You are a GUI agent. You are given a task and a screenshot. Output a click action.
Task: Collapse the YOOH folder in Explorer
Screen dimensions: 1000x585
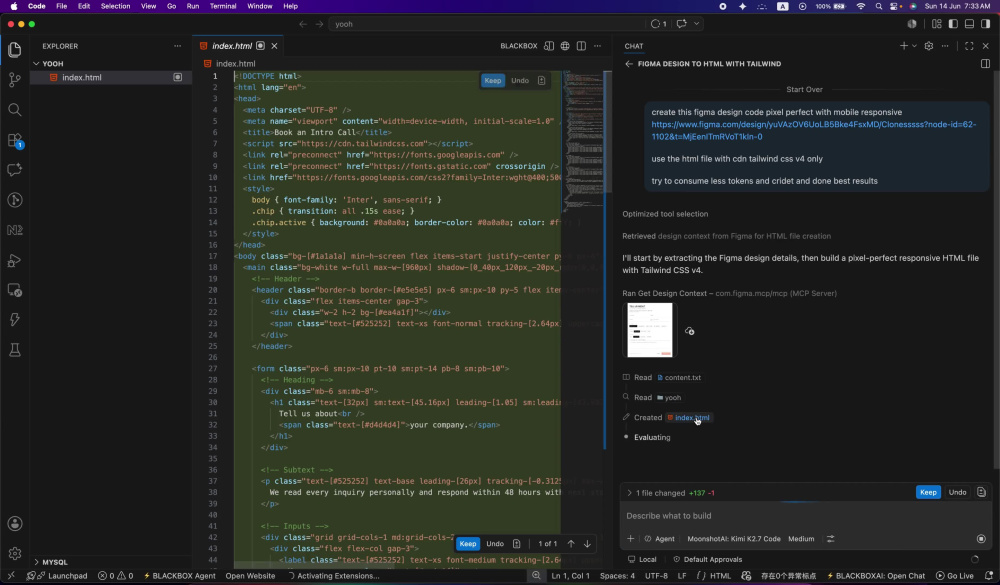pyautogui.click(x=36, y=64)
